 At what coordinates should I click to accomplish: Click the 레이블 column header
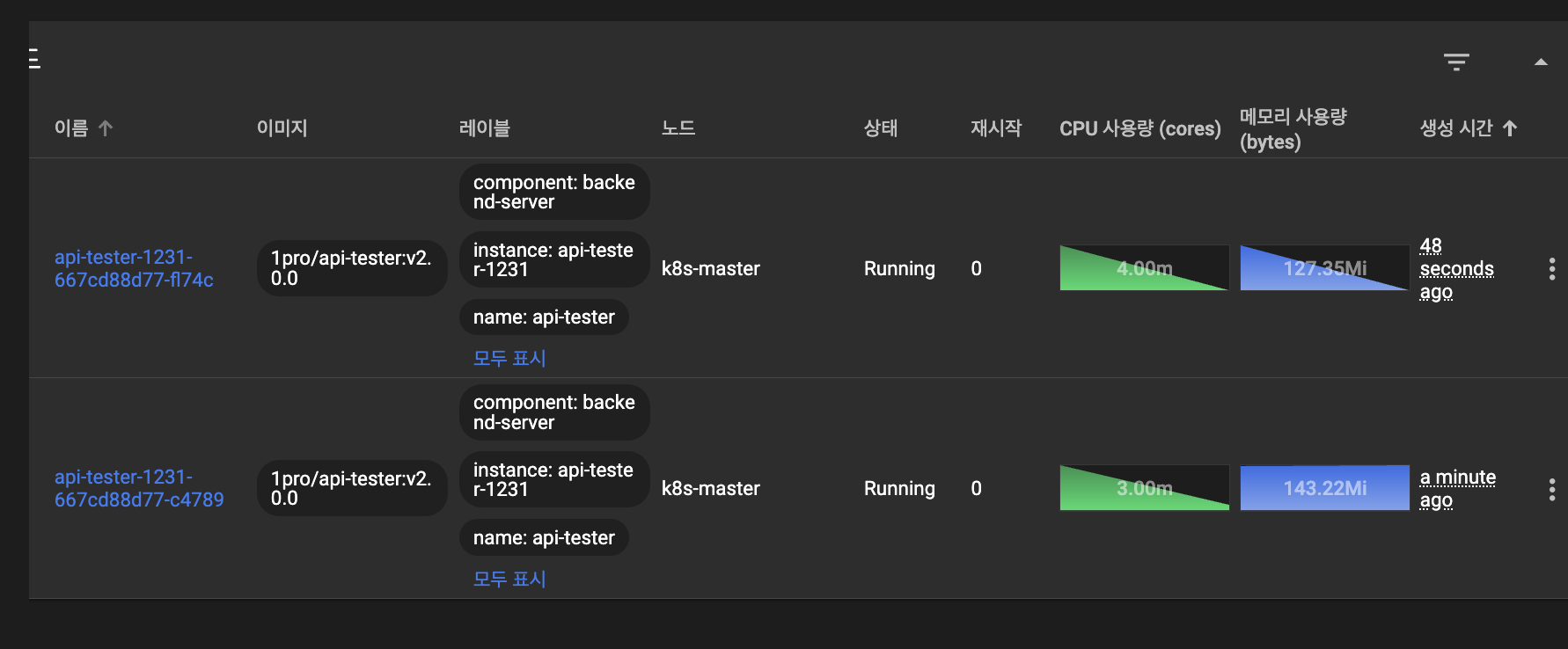[485, 128]
